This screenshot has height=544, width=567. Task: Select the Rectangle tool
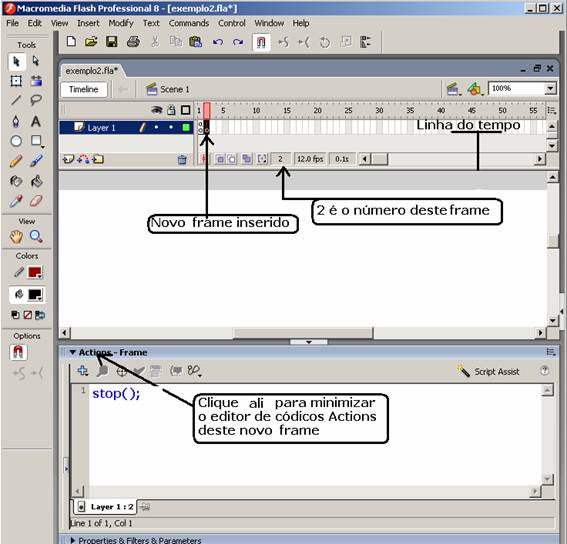pos(36,141)
